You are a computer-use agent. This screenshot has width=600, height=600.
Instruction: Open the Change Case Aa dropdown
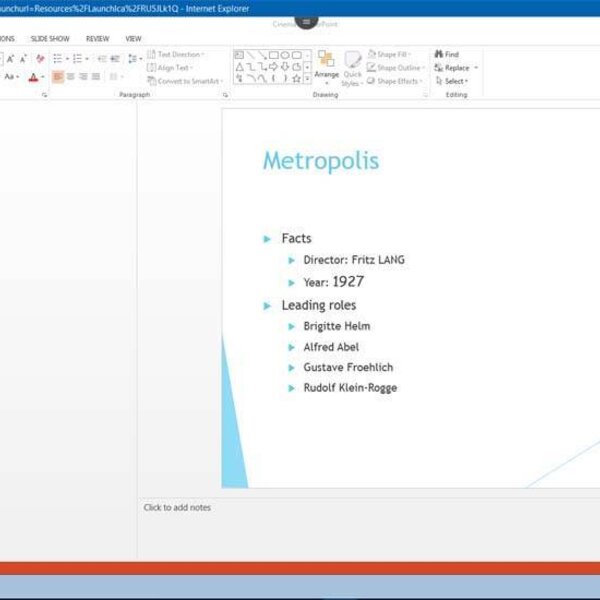pos(11,77)
